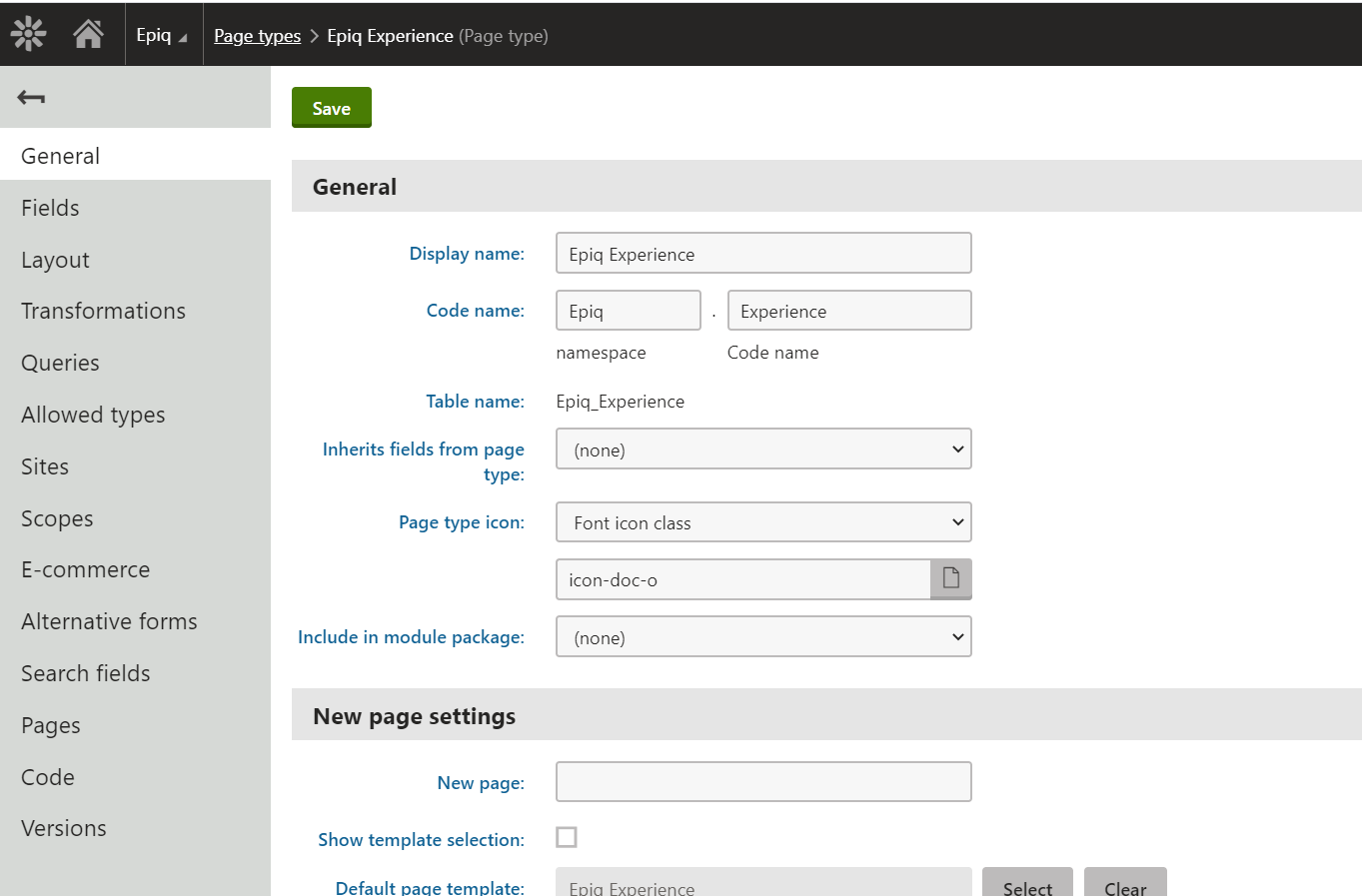This screenshot has height=896, width=1362.
Task: Go to the Queries section
Action: 60,363
